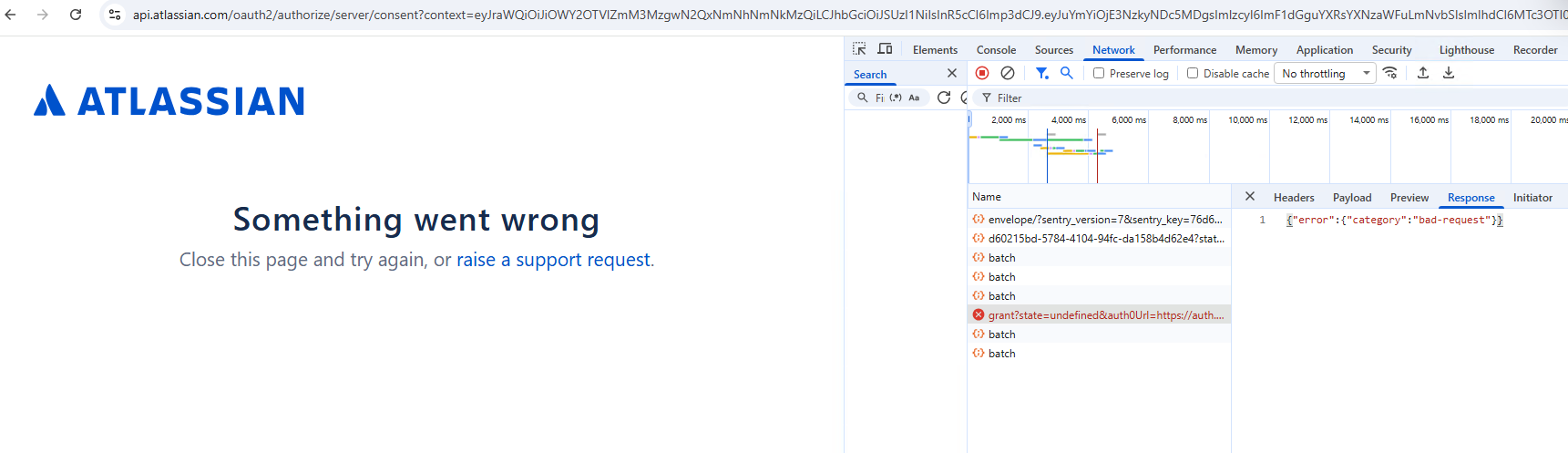Viewport: 1568px width, 453px height.
Task: Select the Network tab
Action: [x=1113, y=50]
